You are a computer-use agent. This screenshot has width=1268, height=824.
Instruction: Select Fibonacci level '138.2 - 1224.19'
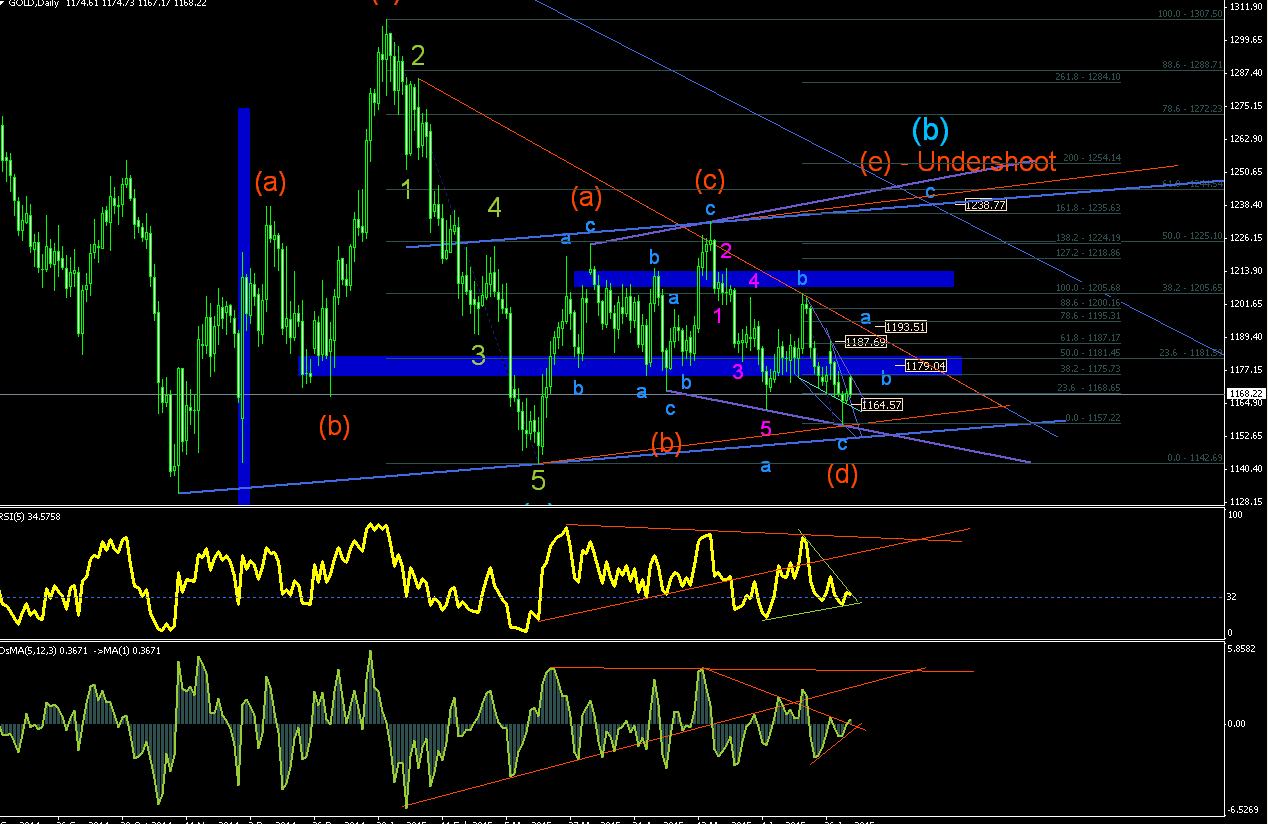(1088, 238)
